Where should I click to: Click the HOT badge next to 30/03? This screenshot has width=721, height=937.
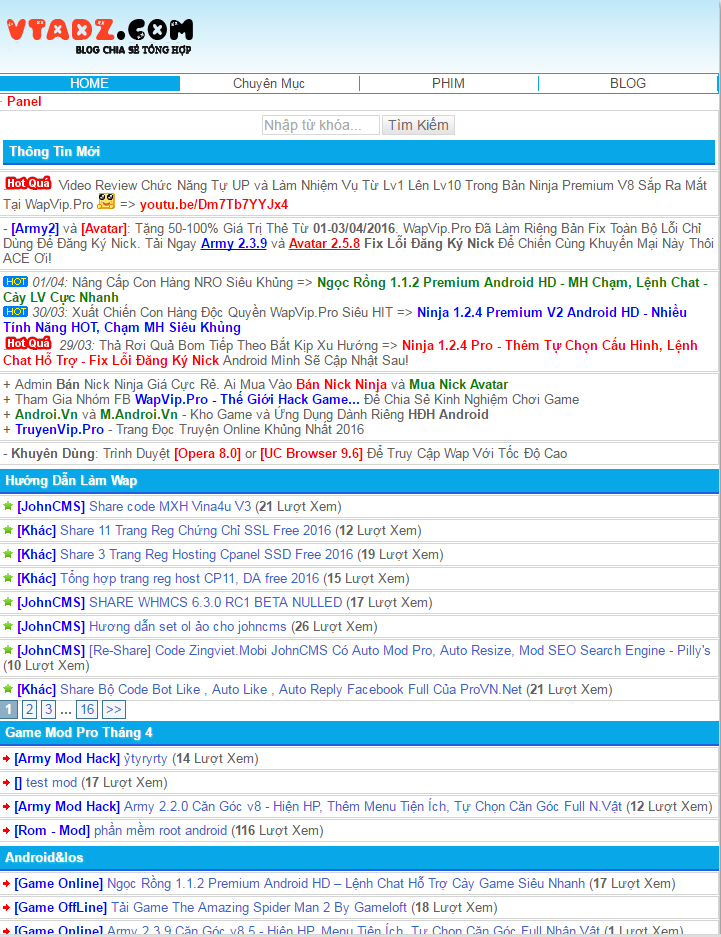point(16,311)
